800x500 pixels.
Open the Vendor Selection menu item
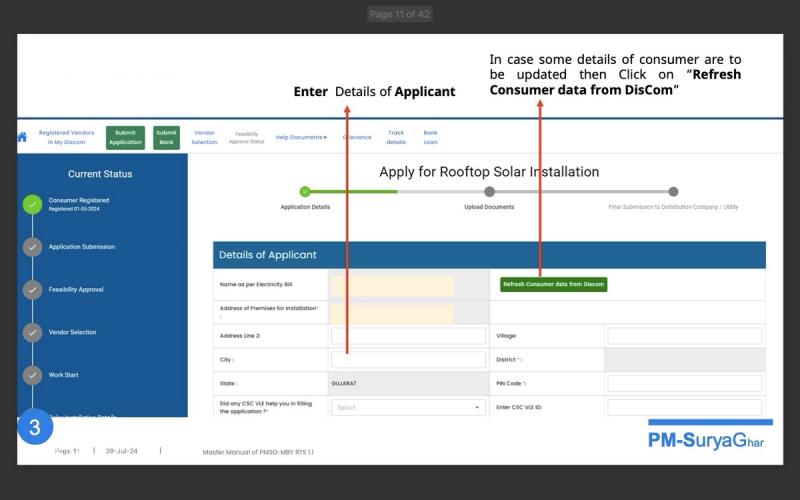tap(204, 137)
